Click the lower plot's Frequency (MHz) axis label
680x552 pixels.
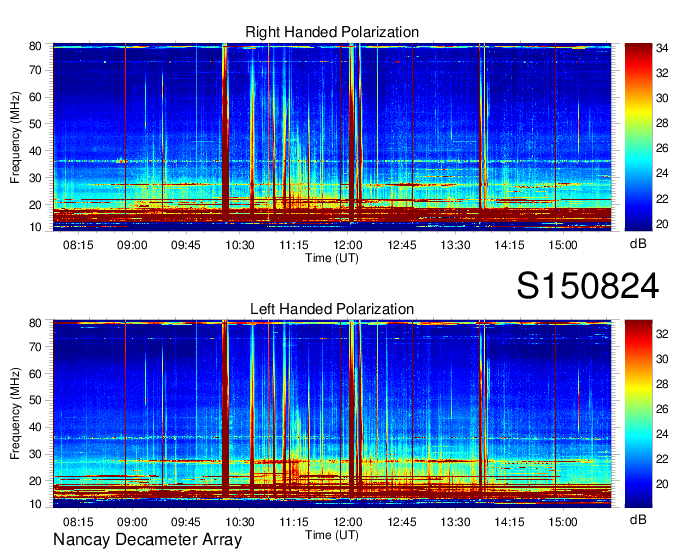[x=15, y=413]
